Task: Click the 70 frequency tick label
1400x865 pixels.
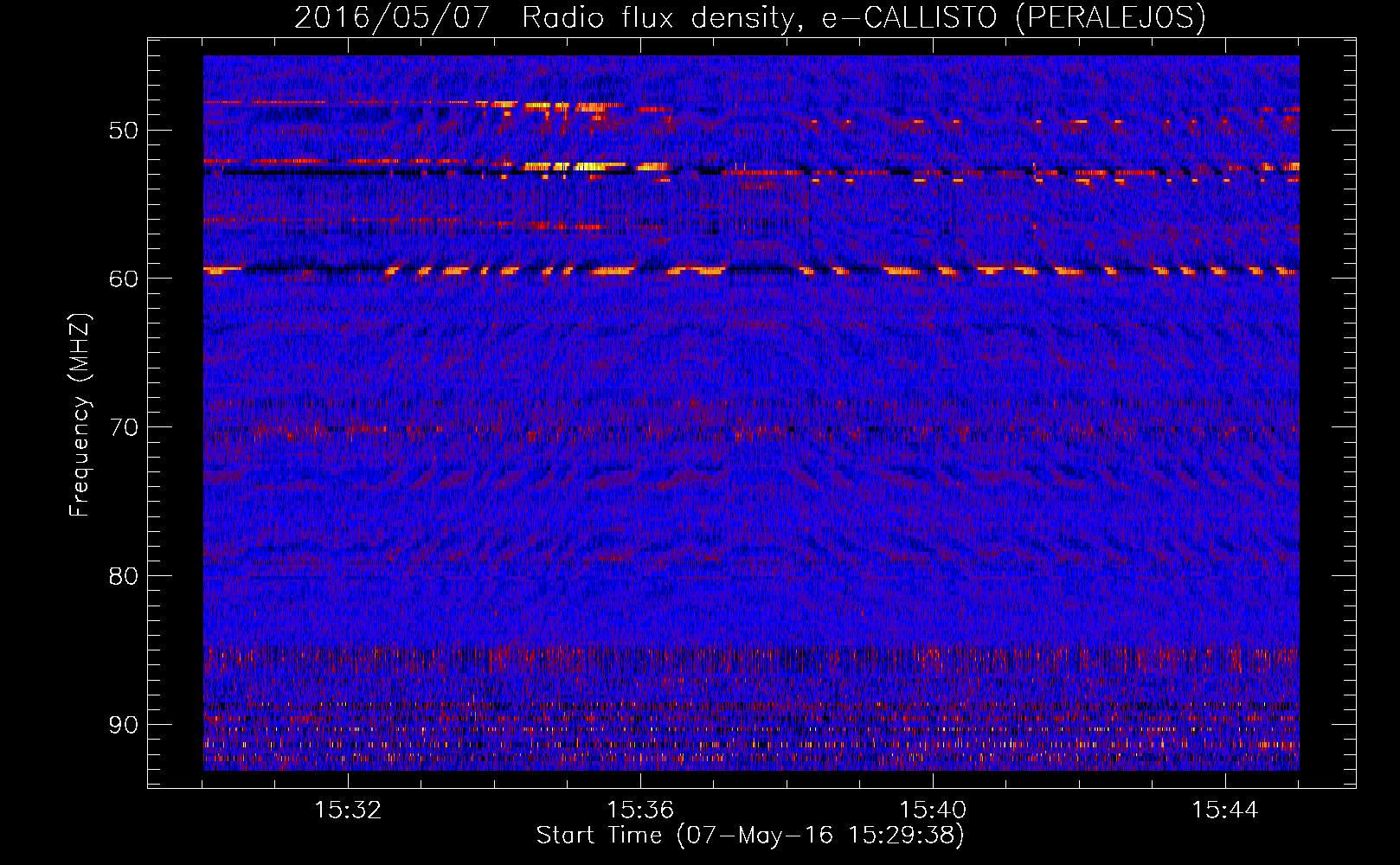Action: [x=124, y=427]
